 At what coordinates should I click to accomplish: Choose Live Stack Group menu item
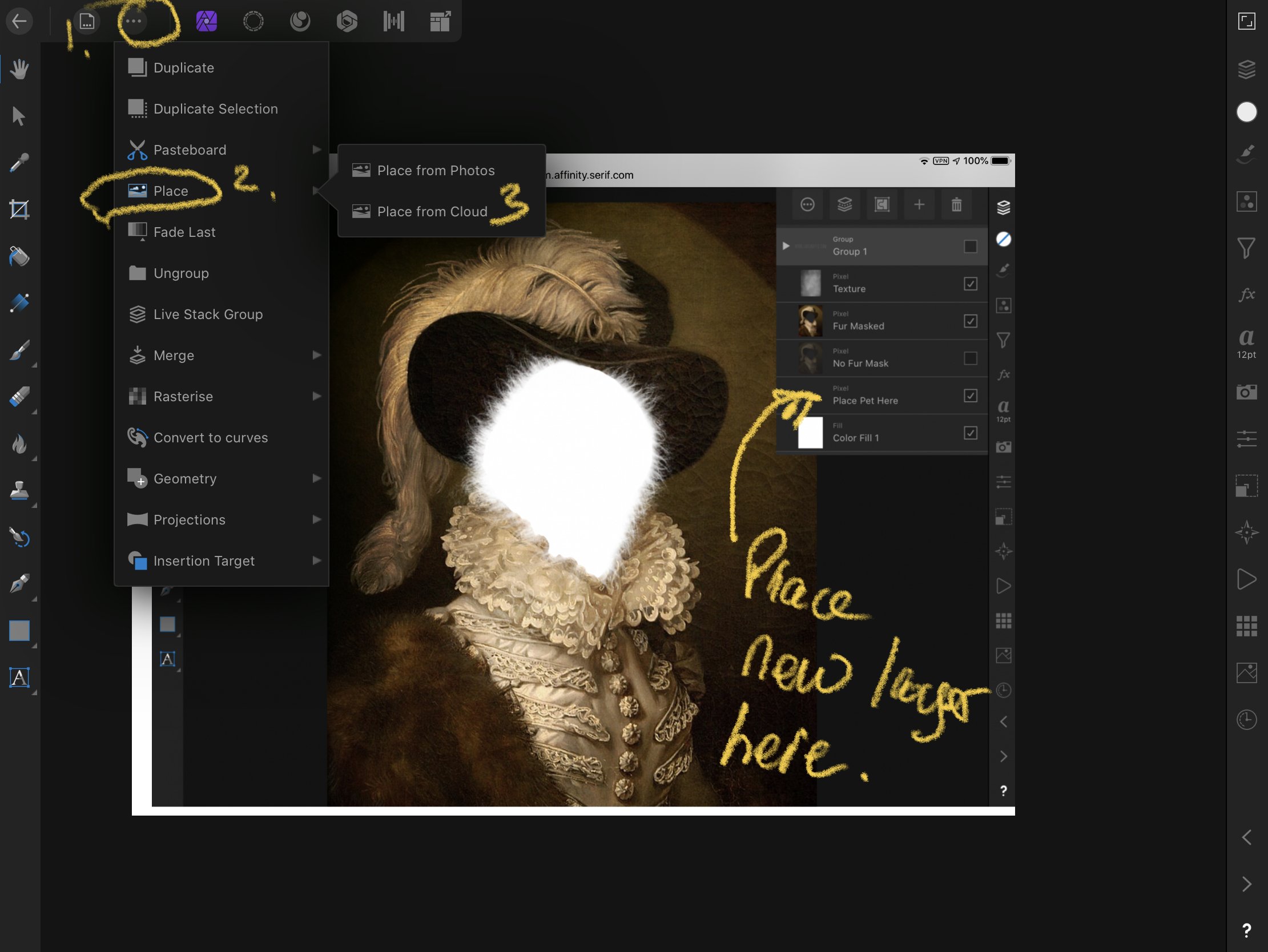point(222,314)
